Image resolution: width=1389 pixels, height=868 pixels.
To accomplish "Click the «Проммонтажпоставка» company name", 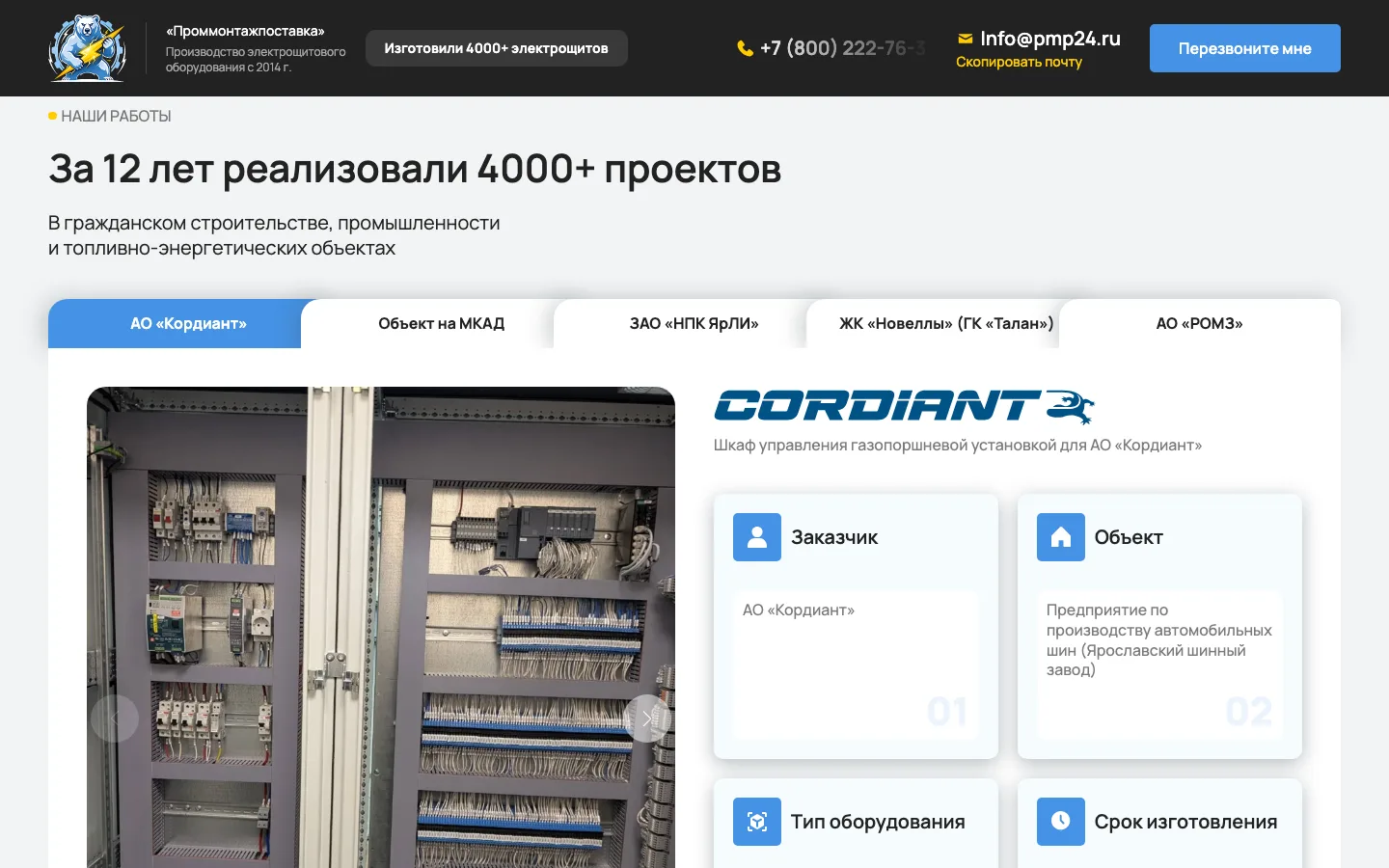I will coord(245,31).
